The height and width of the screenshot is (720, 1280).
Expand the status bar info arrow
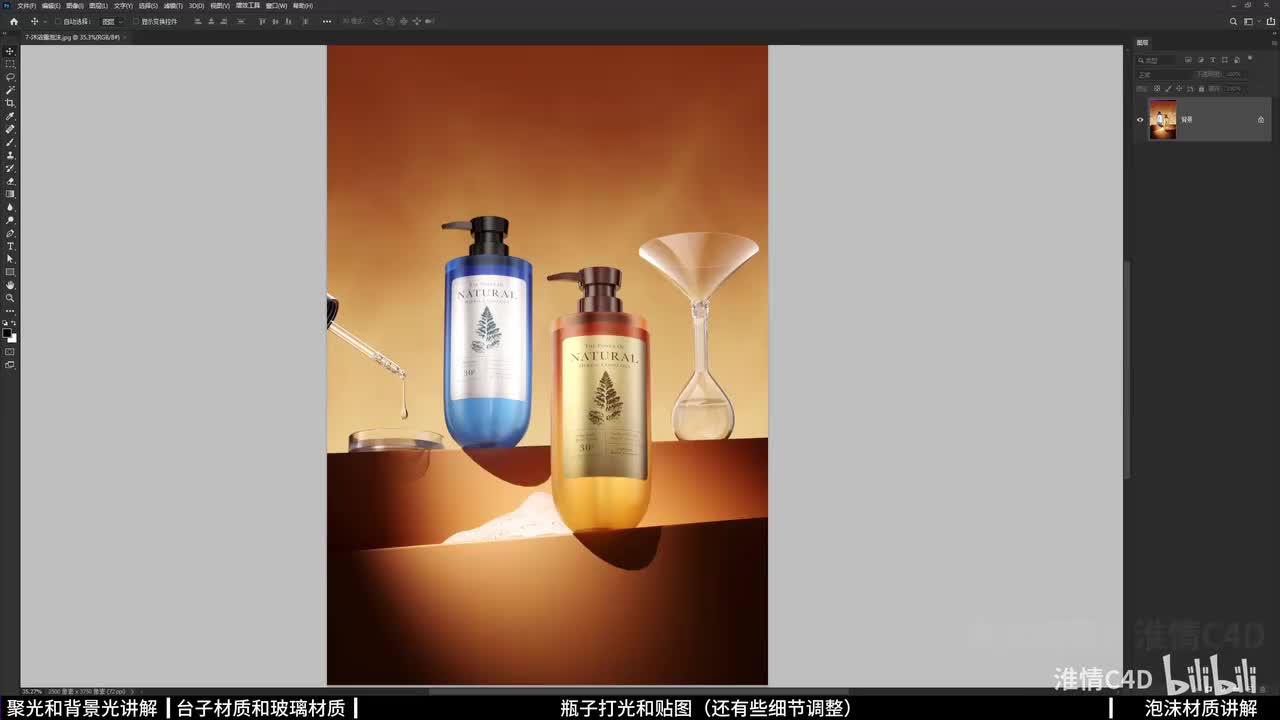[132, 691]
